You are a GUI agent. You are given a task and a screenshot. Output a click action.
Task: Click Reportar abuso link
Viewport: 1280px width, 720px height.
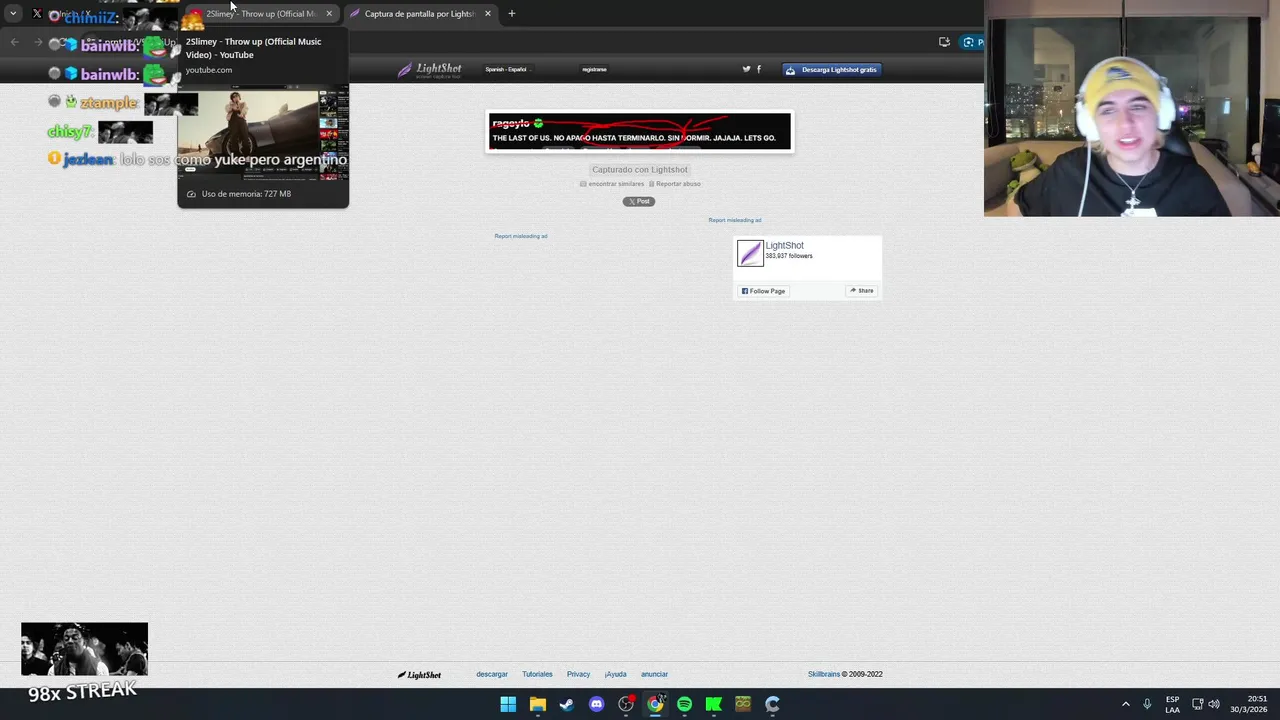click(x=675, y=184)
